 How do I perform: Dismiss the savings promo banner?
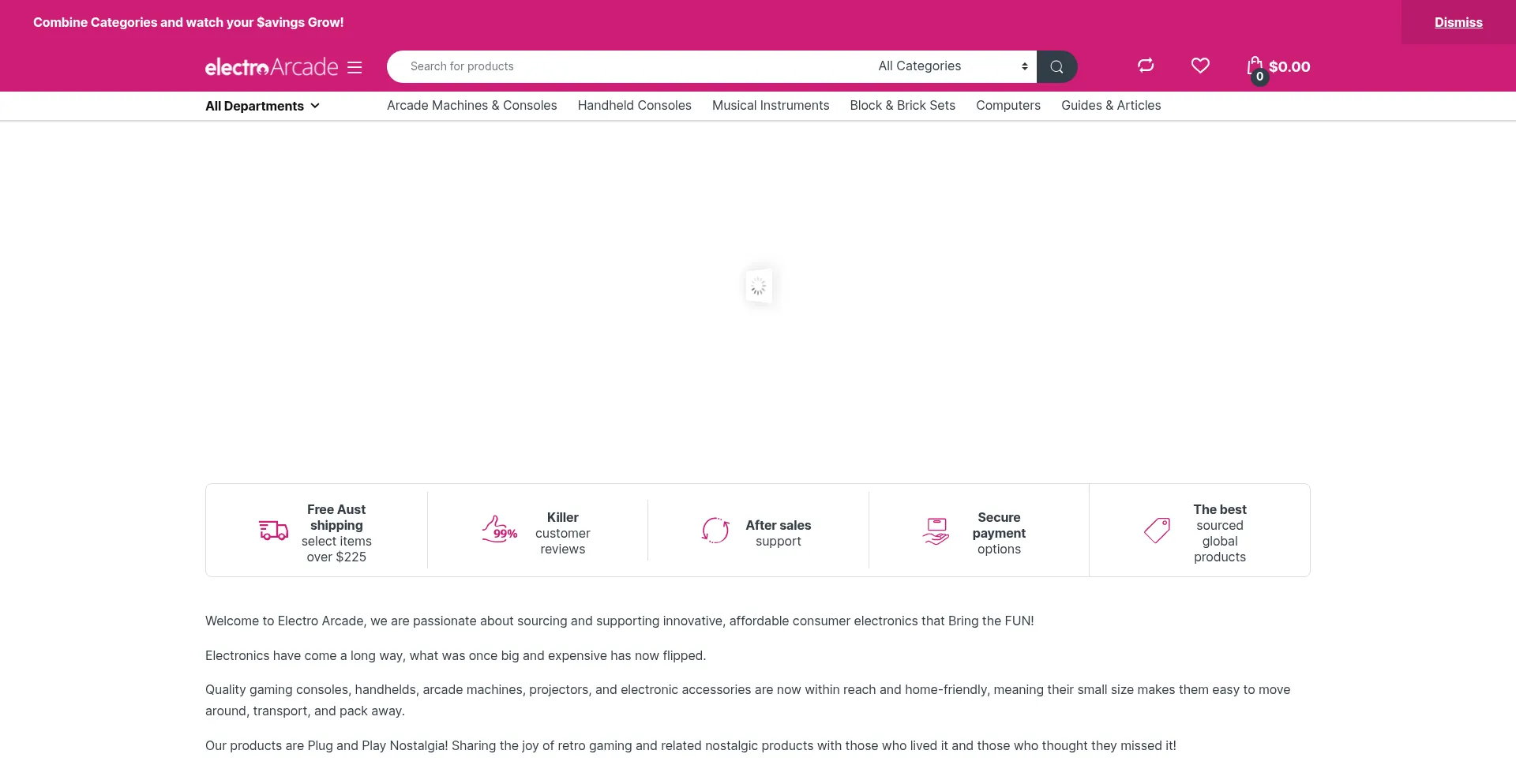point(1458,22)
